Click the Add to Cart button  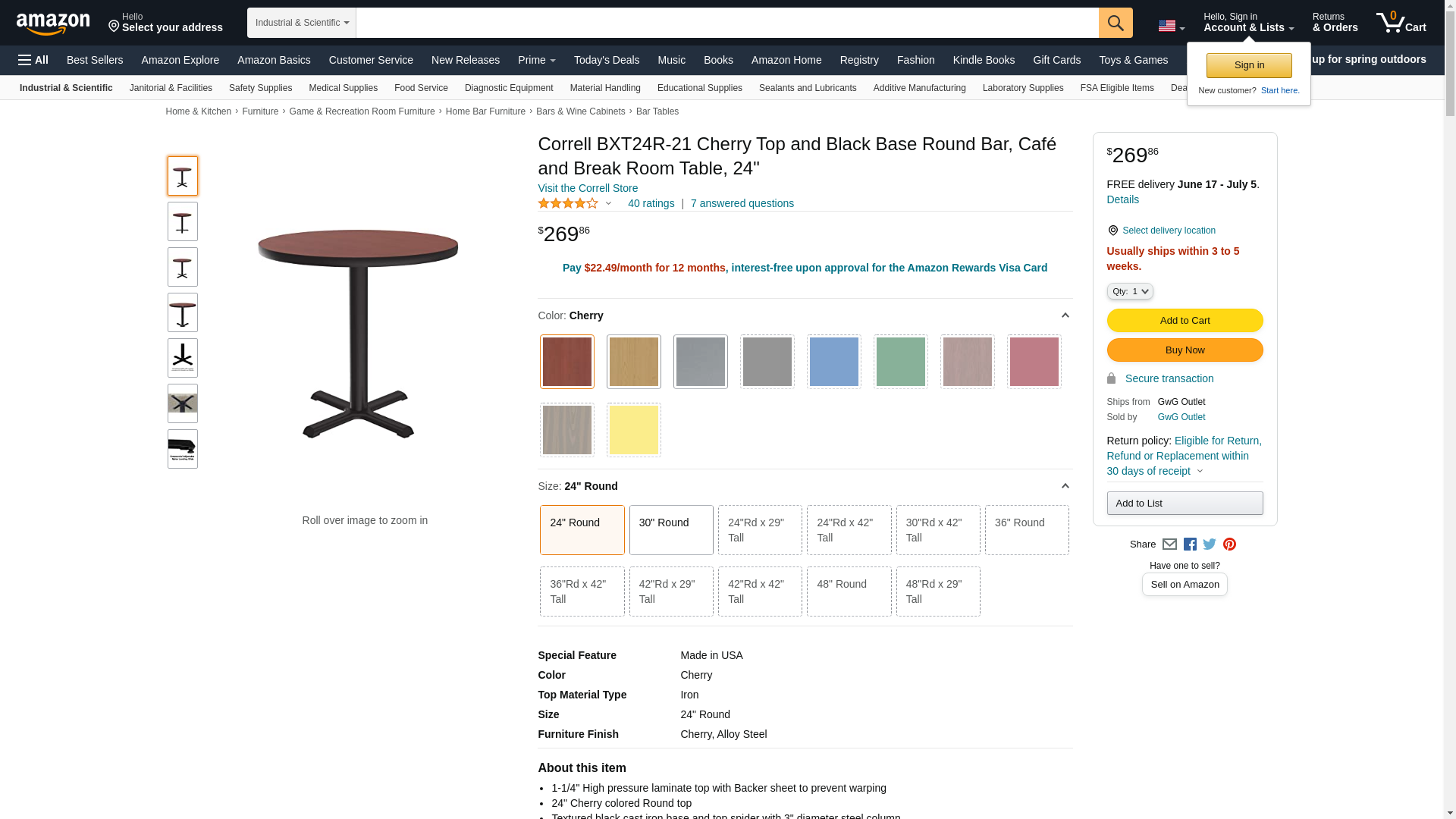tap(1185, 321)
